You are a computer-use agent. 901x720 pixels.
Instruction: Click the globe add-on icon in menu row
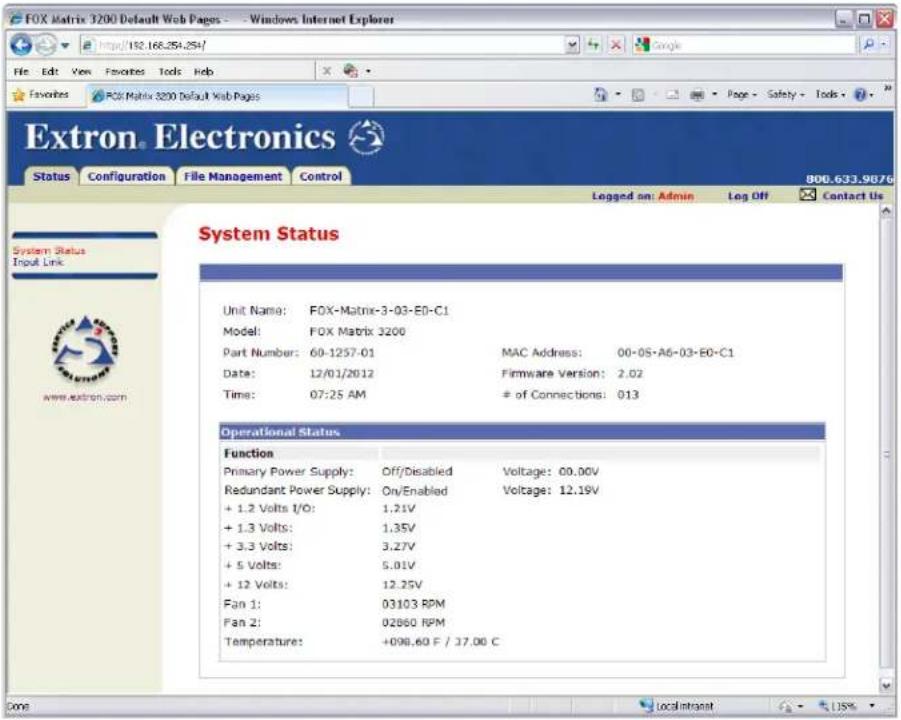[350, 71]
